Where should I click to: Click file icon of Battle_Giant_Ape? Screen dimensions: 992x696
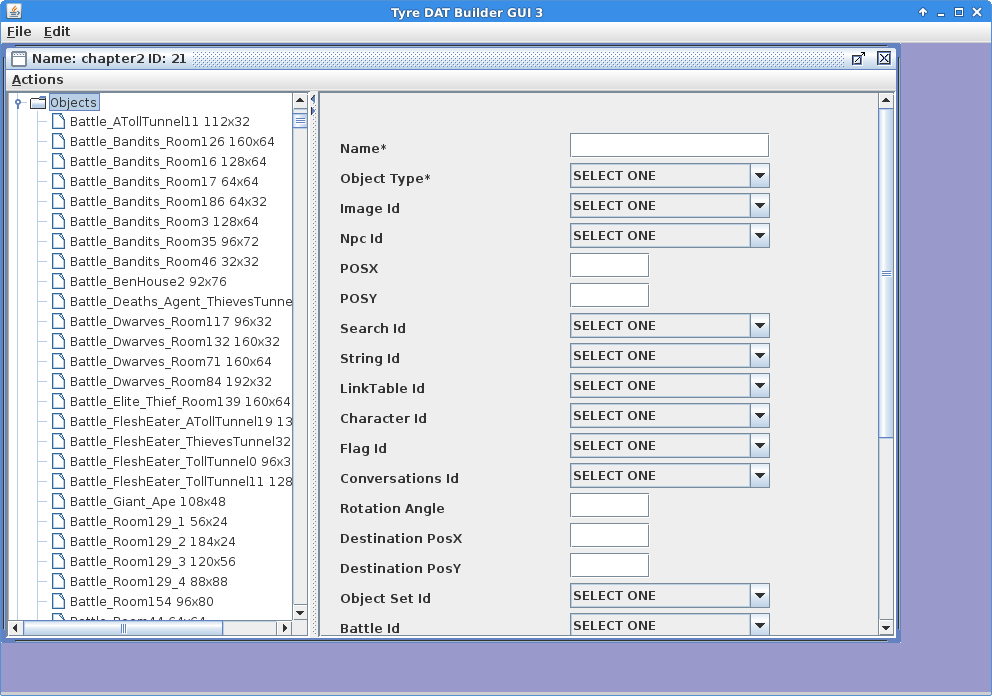tap(58, 502)
